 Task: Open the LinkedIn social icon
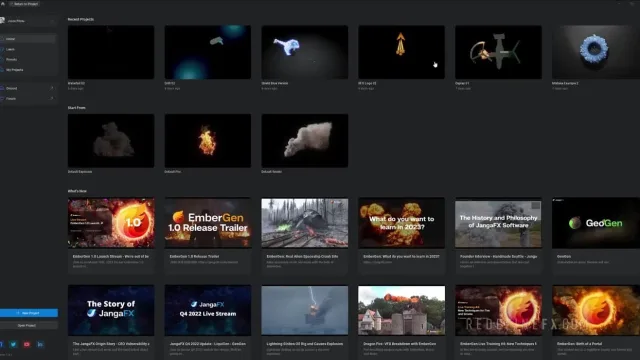click(x=40, y=344)
